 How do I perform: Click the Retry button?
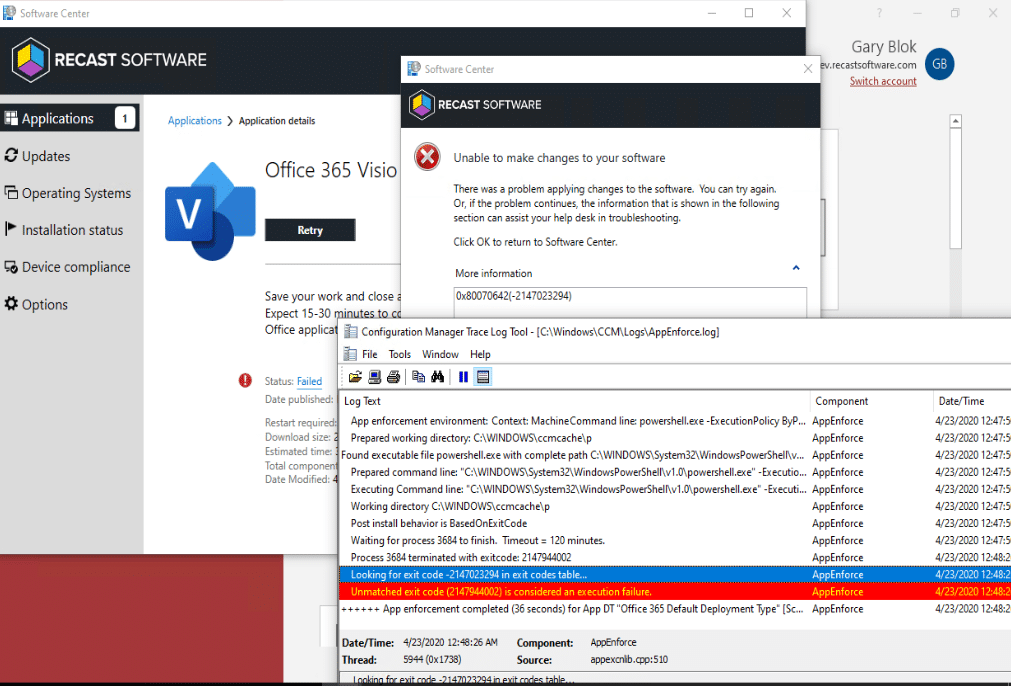pos(310,230)
